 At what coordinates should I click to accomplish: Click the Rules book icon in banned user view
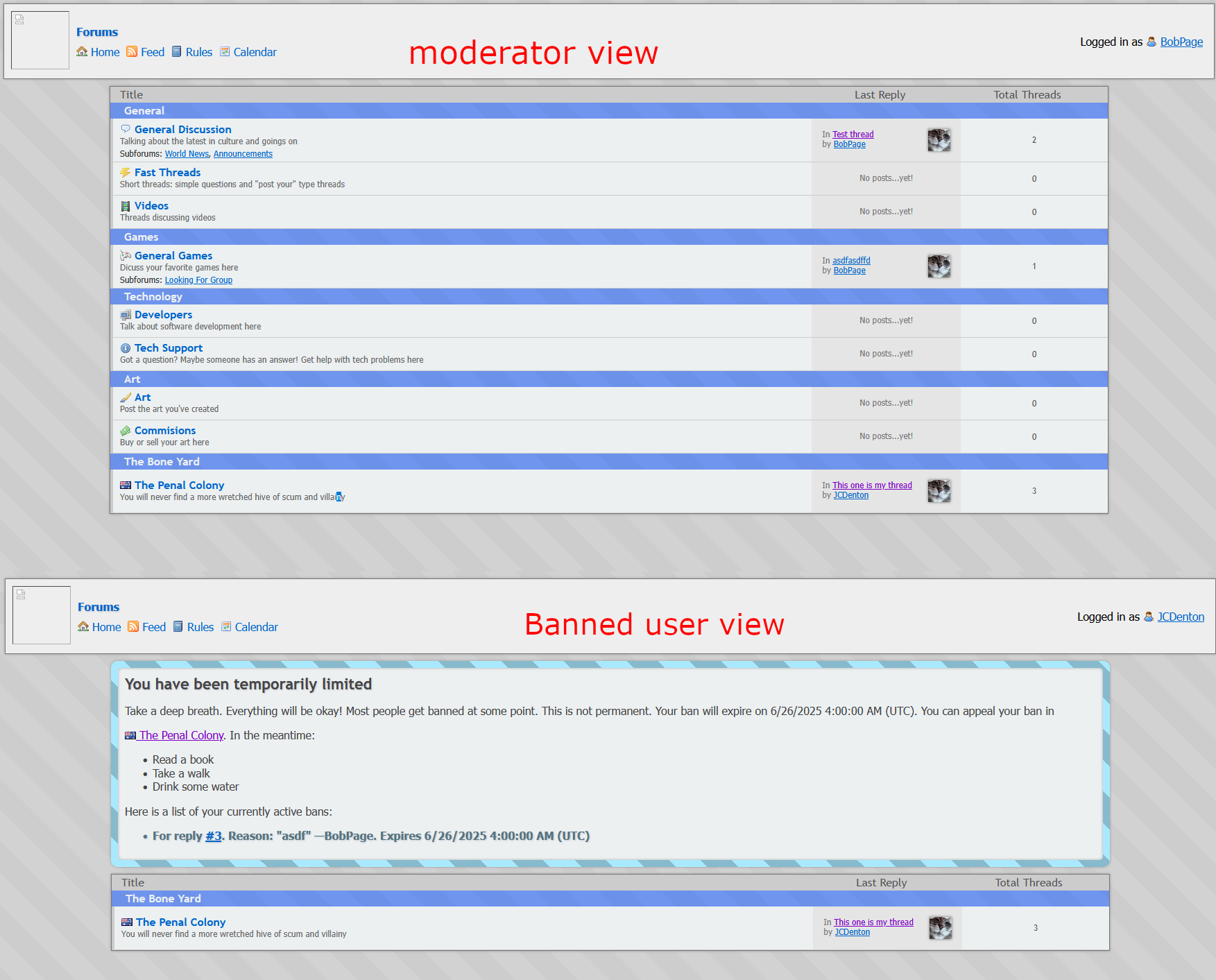tap(178, 627)
